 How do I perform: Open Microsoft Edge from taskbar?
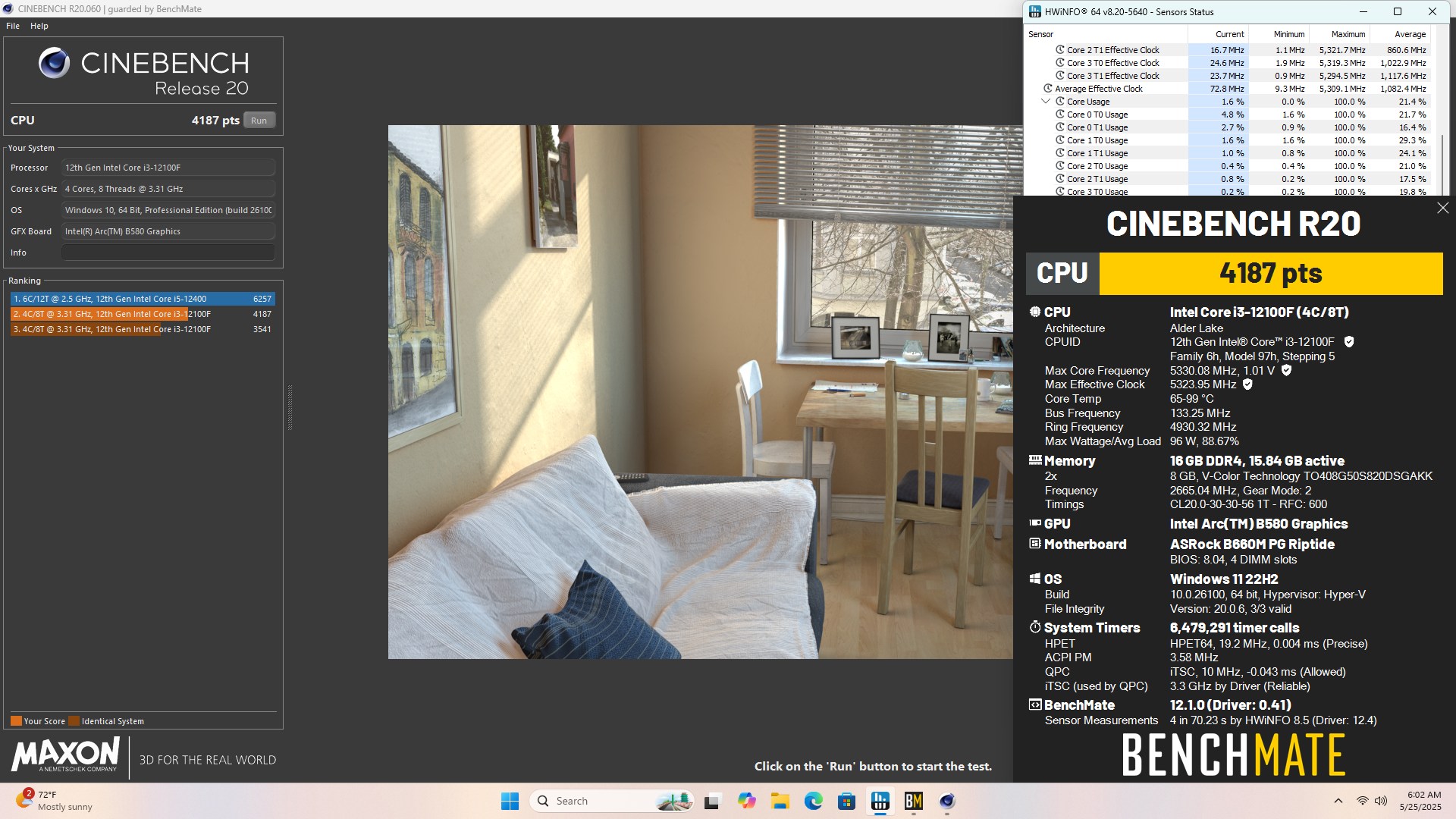point(813,801)
